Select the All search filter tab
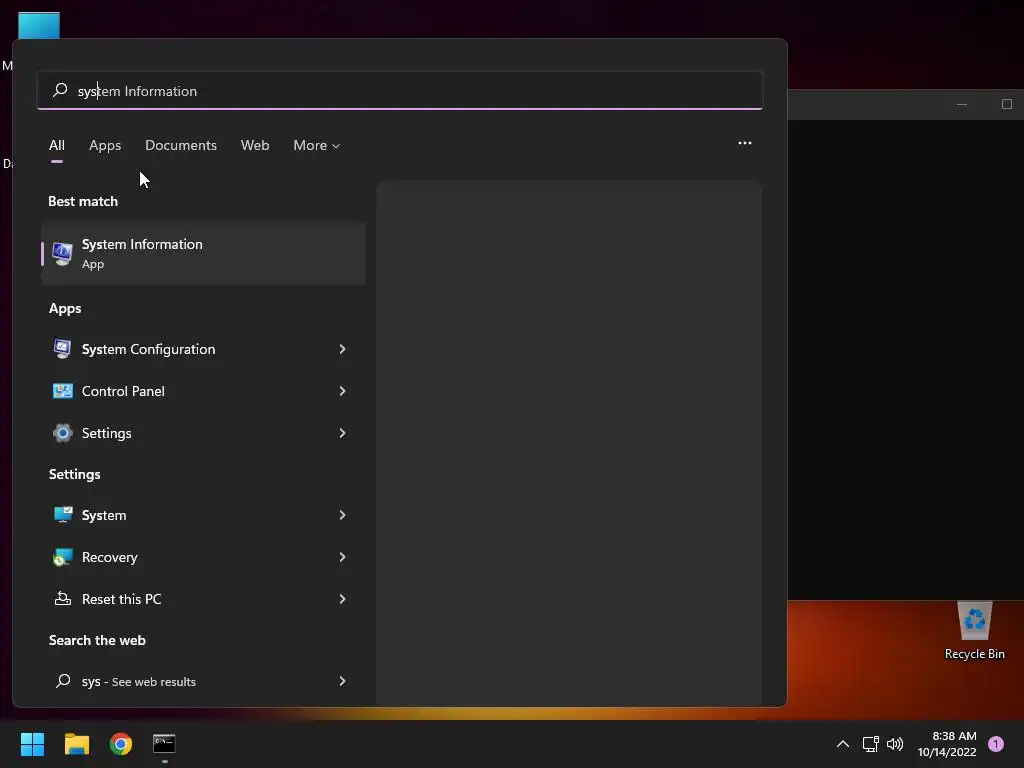Screen dimensions: 1024x768 (x=57, y=145)
